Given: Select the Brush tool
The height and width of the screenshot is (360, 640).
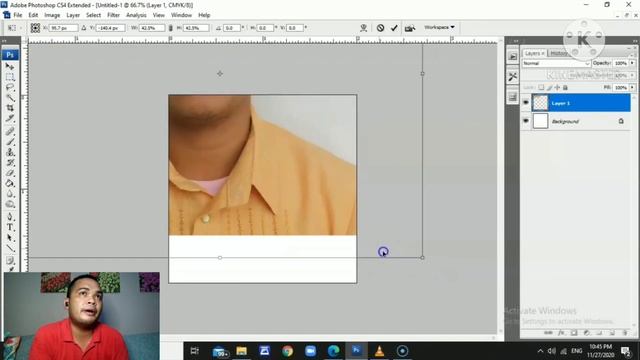Looking at the screenshot, I should pyautogui.click(x=10, y=142).
